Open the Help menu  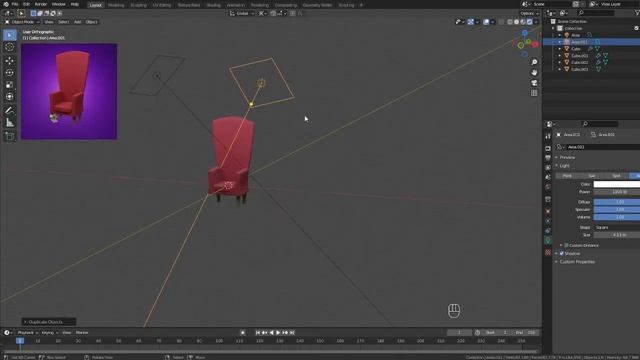coord(75,4)
